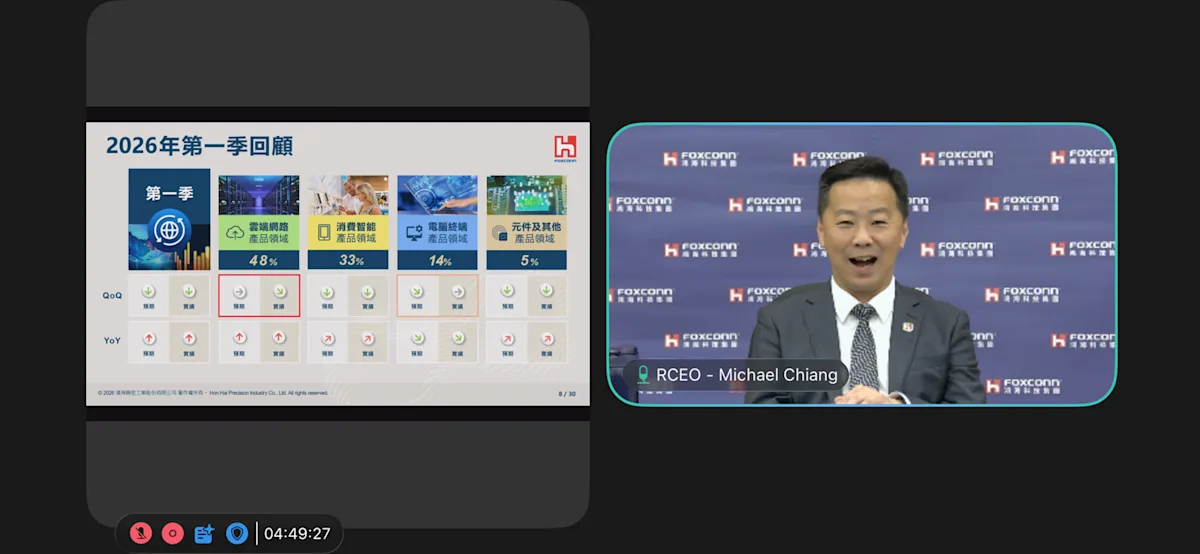
Task: Click the 33% figure on the slide
Action: [351, 260]
